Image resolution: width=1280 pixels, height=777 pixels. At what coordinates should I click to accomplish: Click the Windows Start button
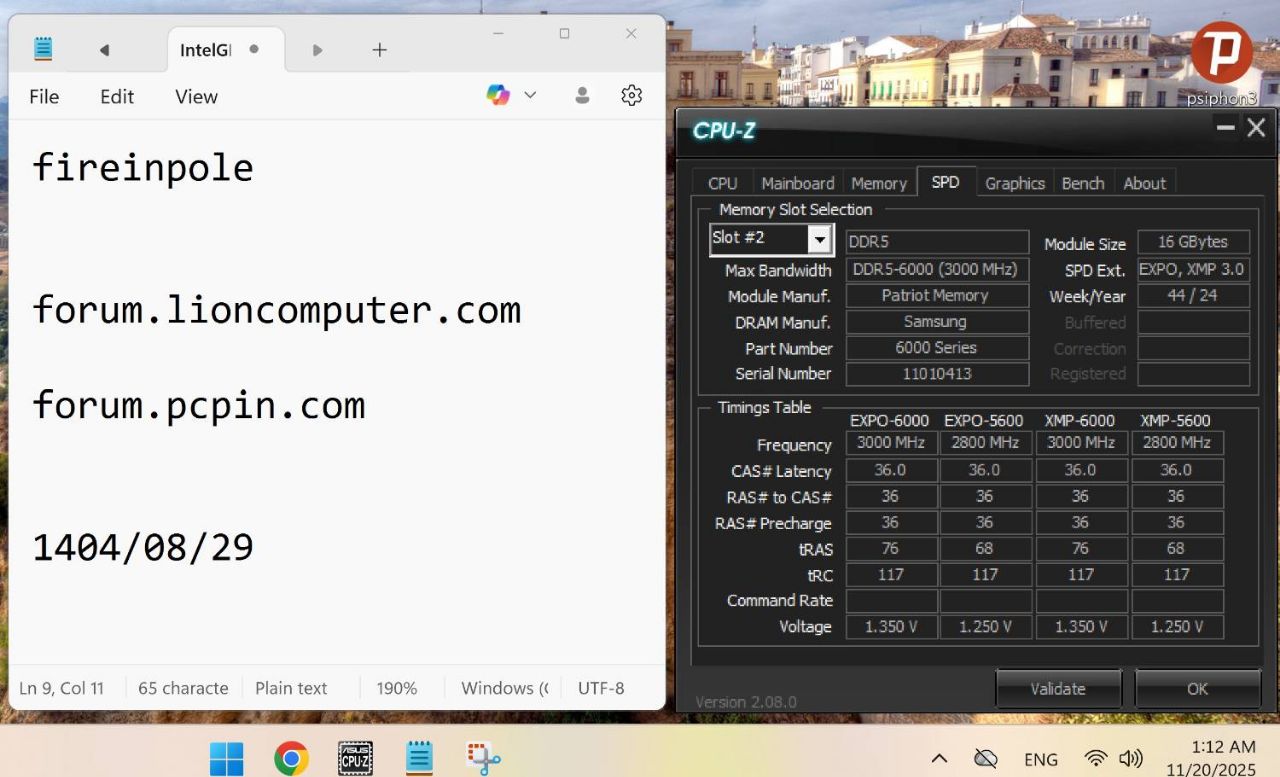coord(227,759)
